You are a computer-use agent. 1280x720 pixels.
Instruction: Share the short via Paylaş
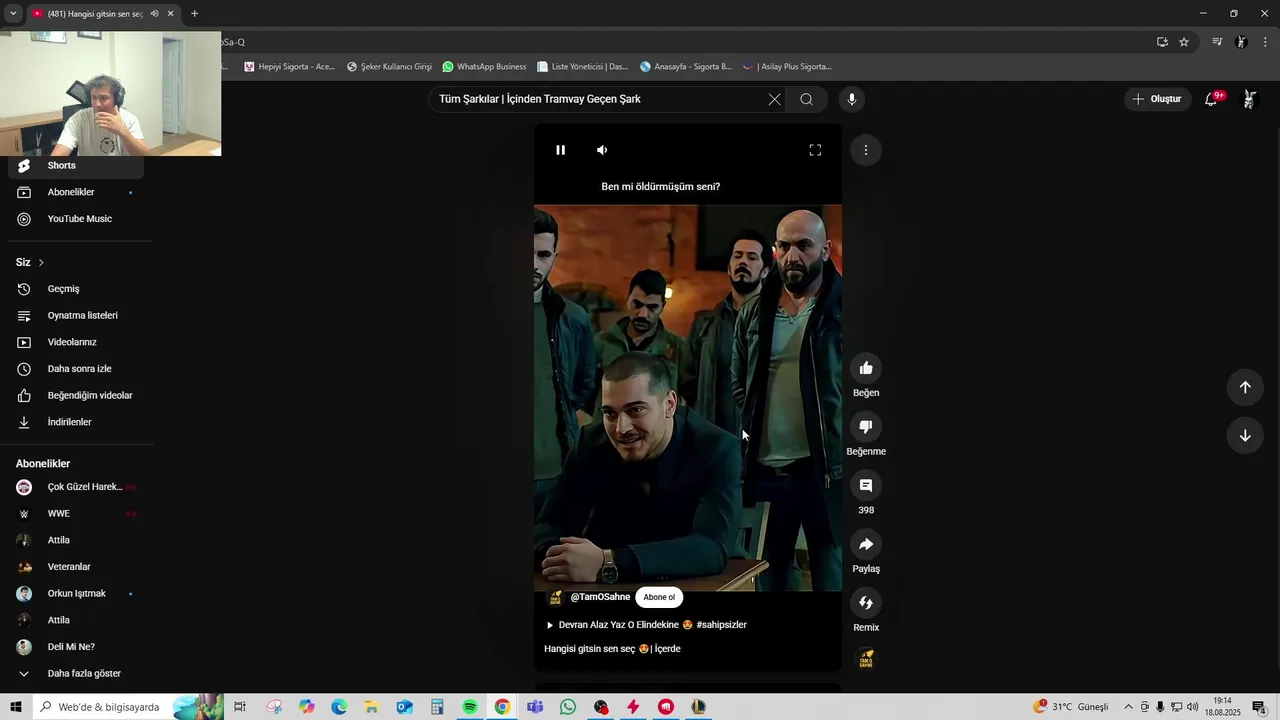click(x=866, y=544)
